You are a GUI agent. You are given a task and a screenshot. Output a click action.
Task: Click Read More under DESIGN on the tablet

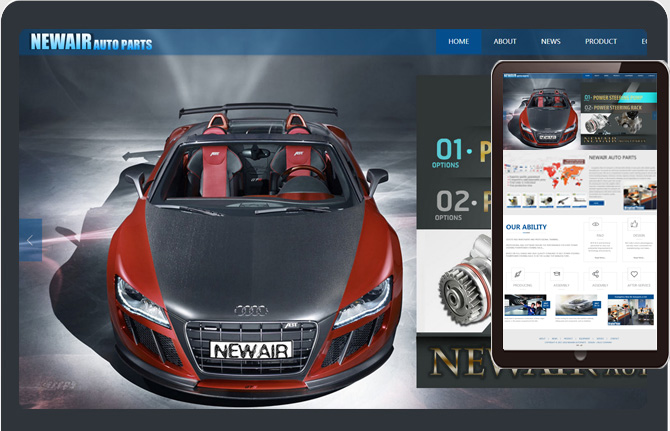pos(638,258)
